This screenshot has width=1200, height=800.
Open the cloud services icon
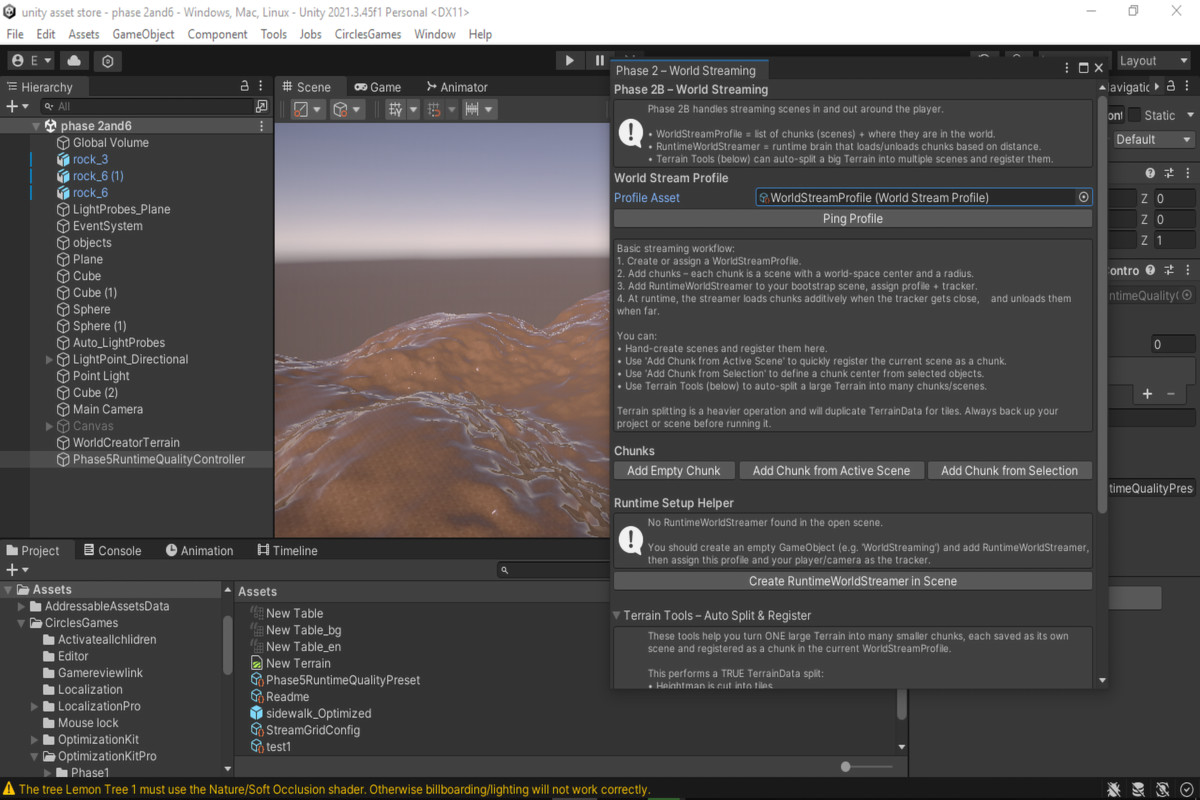point(75,61)
